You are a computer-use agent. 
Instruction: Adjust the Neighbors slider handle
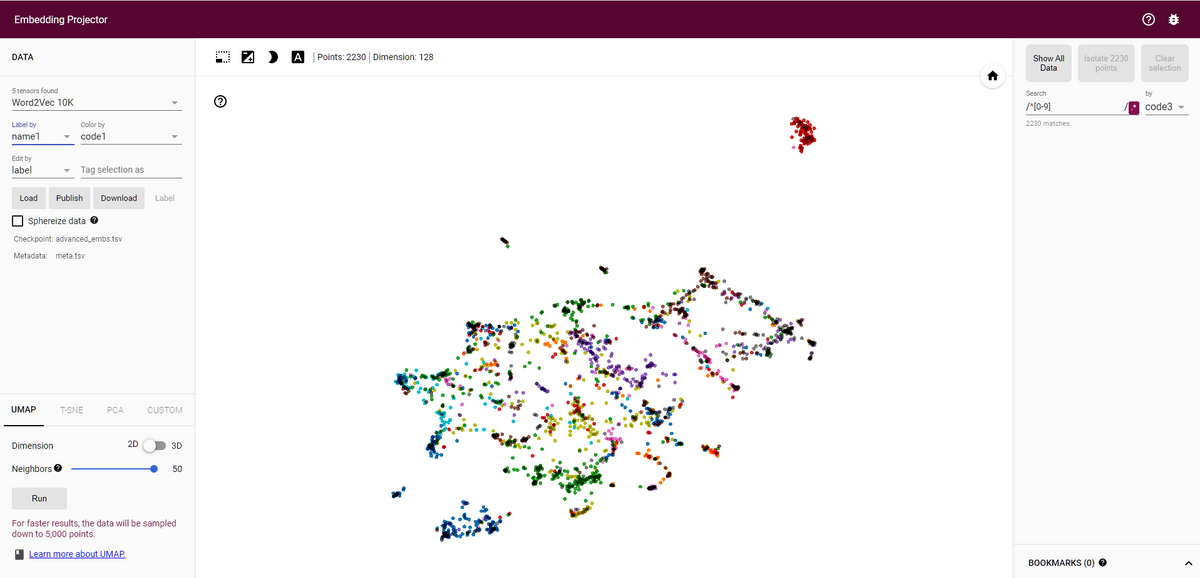(x=154, y=468)
